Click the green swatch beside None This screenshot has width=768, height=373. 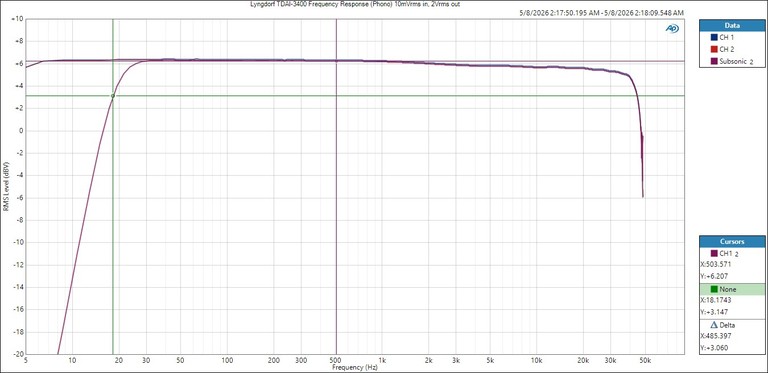pyautogui.click(x=713, y=289)
